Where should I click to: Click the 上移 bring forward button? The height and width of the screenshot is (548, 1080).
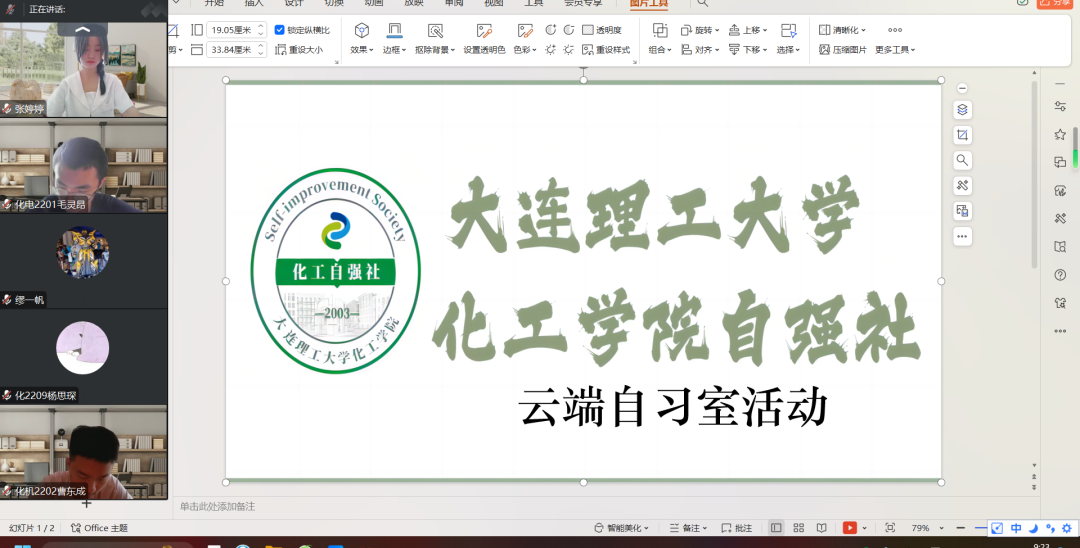point(747,30)
